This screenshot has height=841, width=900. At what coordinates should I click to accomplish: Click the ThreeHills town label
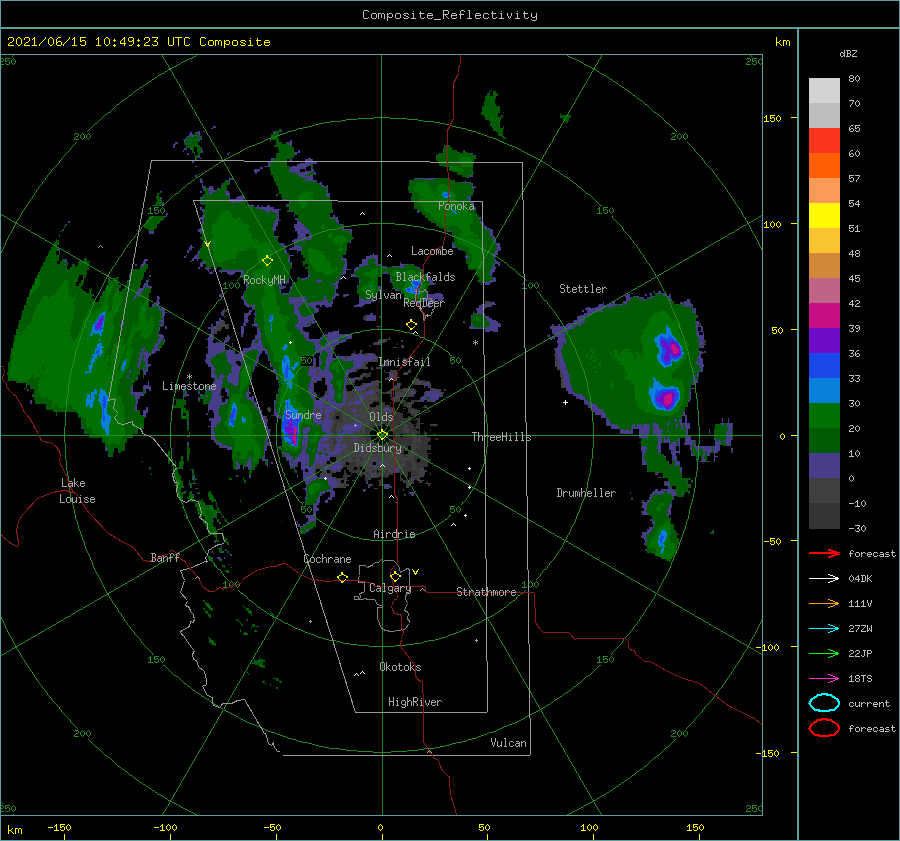501,437
